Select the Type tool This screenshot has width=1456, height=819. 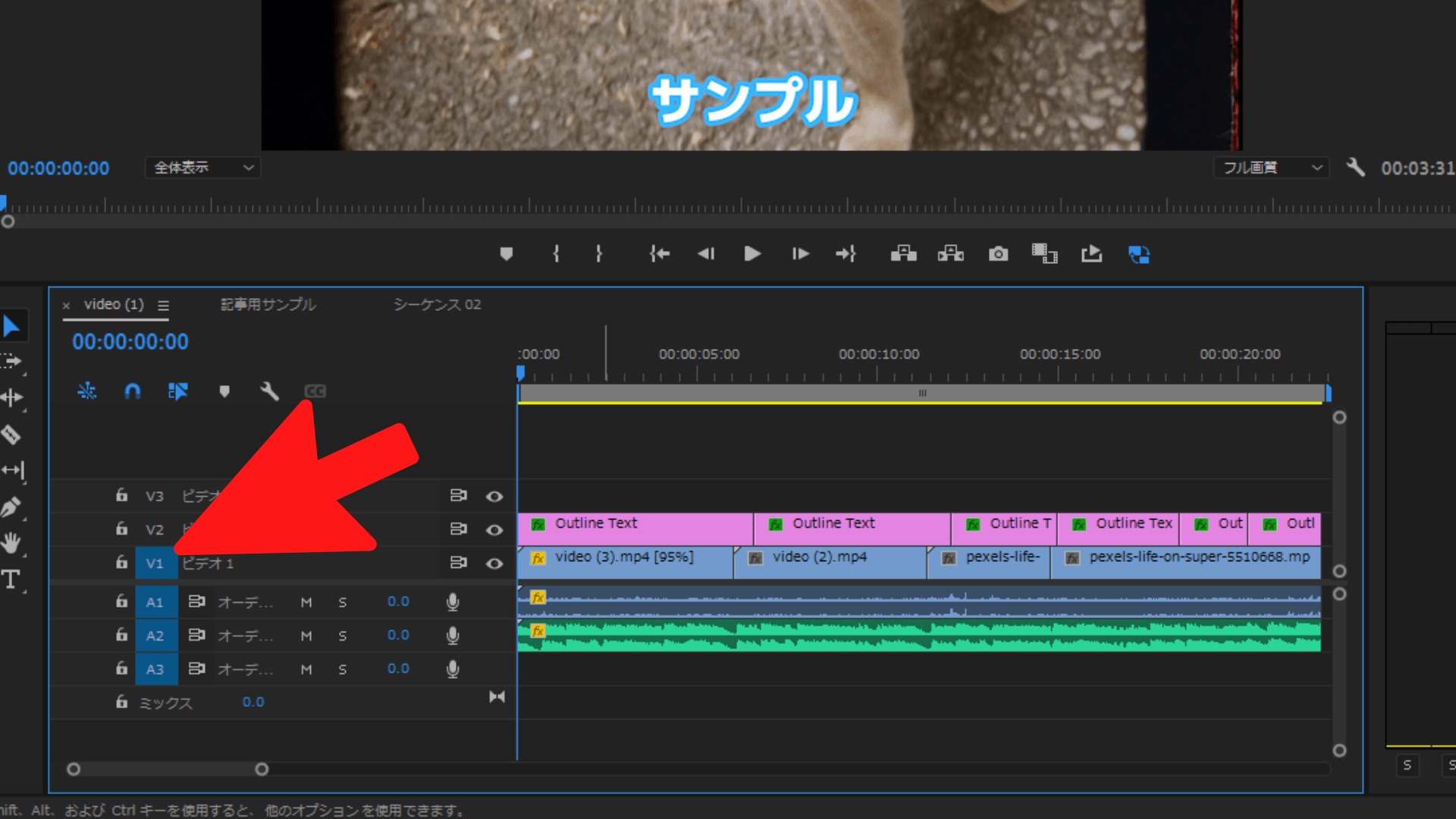[x=11, y=579]
